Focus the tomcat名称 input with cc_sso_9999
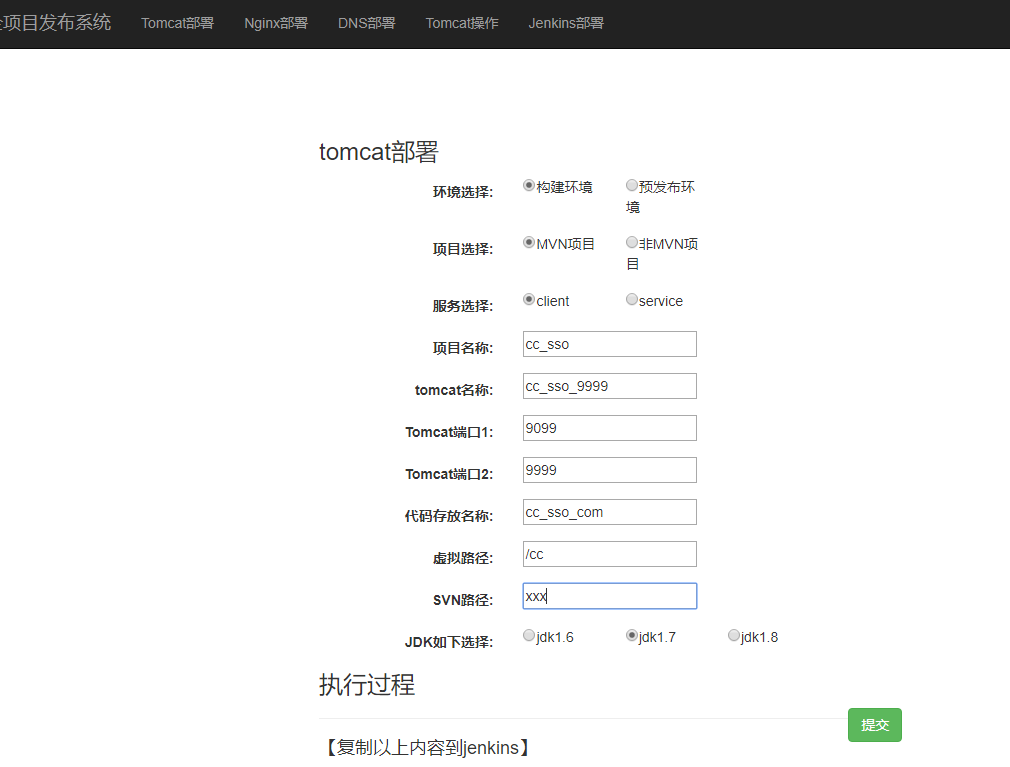 [609, 386]
